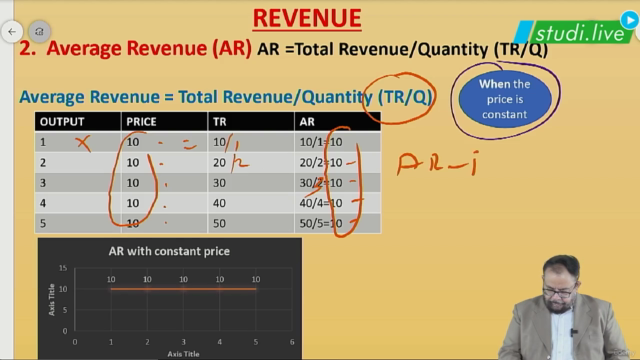Image resolution: width=640 pixels, height=360 pixels.
Task: Click the TR cell showing 50
Action: pos(251,223)
